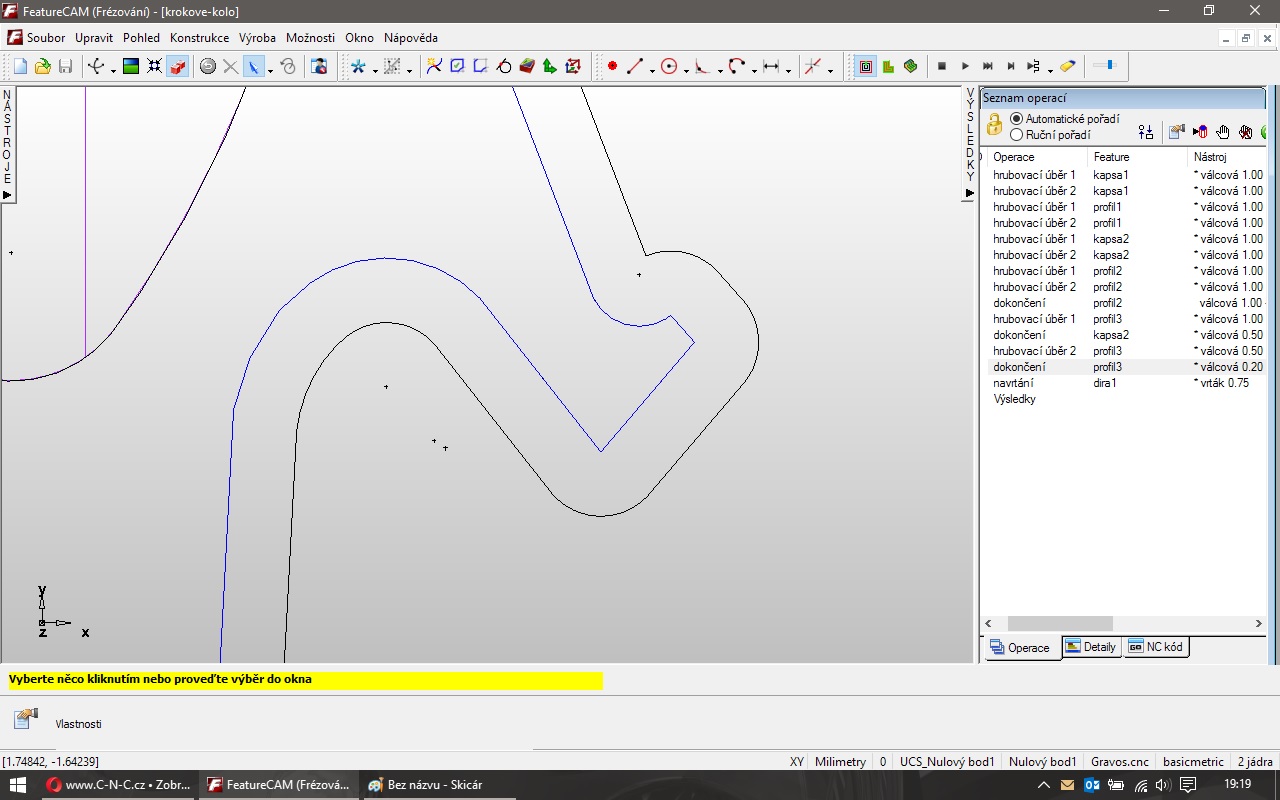
Task: Open dropdown arrow next to line tool
Action: pyautogui.click(x=652, y=70)
